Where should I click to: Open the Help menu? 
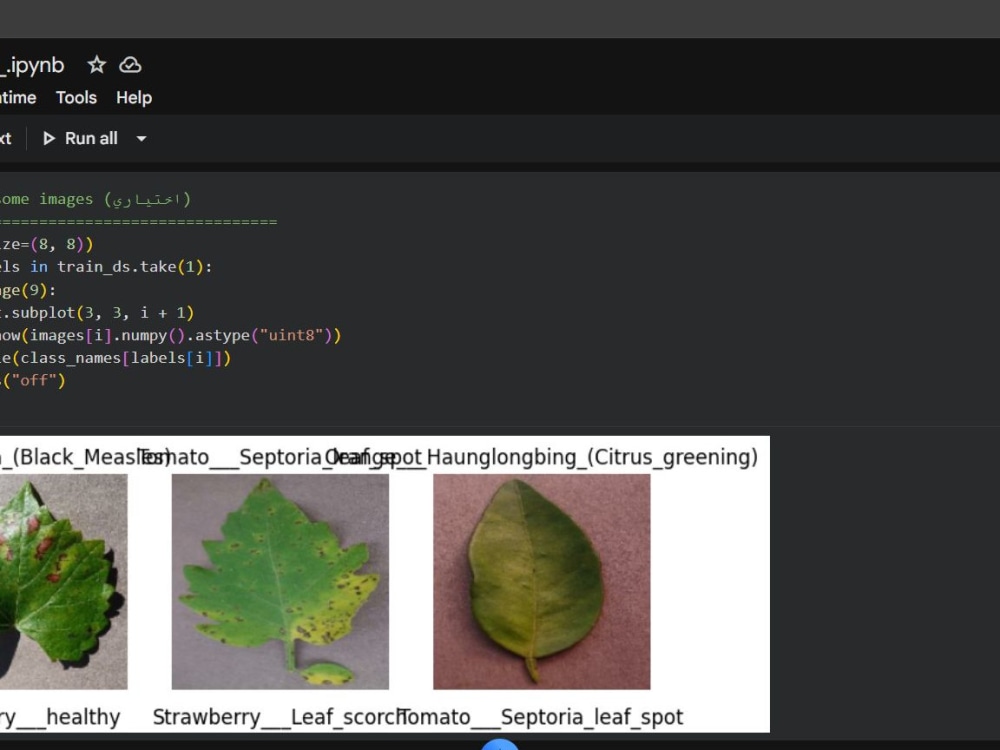pyautogui.click(x=134, y=98)
